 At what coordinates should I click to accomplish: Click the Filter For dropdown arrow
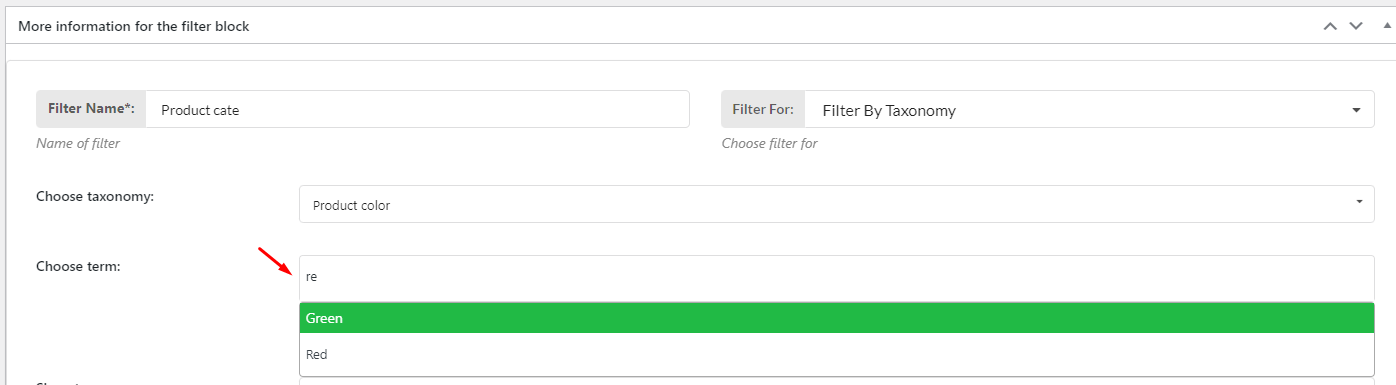[1356, 110]
